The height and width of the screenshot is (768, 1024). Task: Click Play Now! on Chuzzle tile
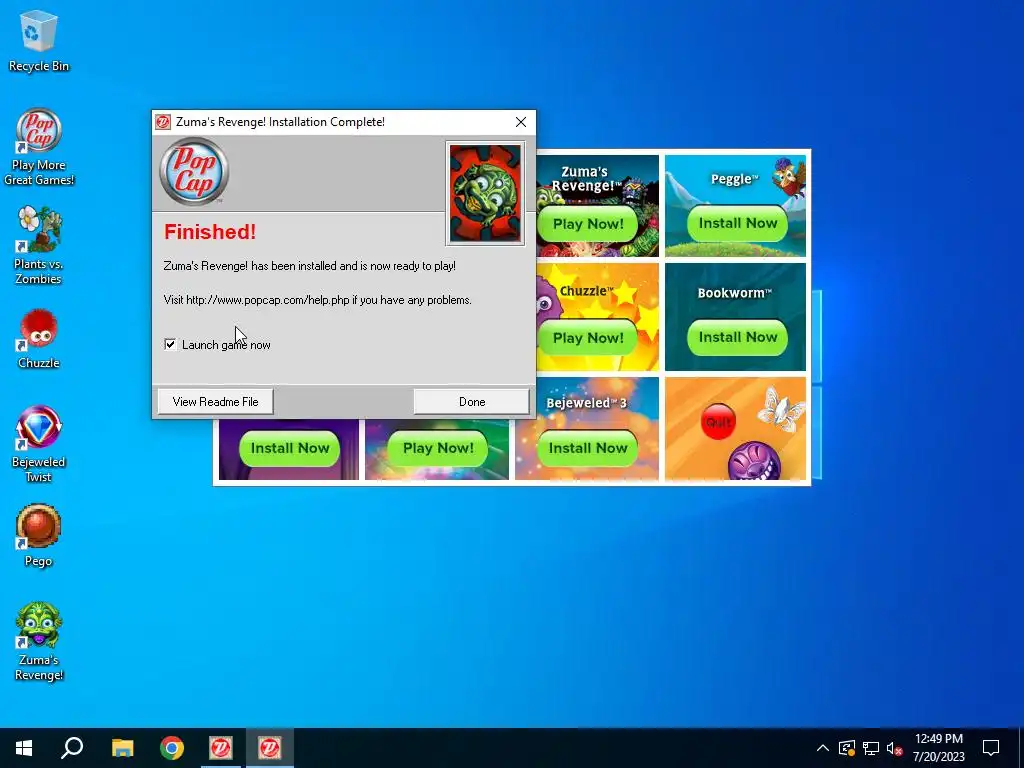[588, 338]
